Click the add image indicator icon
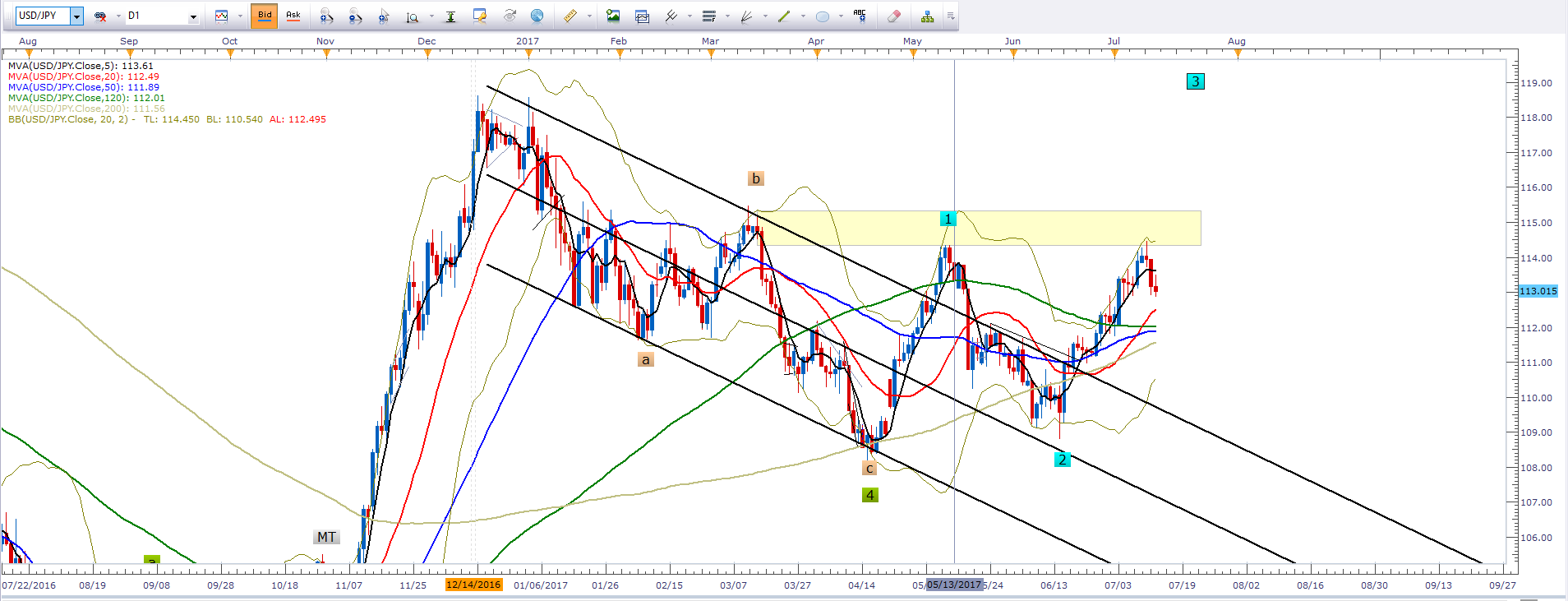The image size is (1568, 601). pyautogui.click(x=613, y=16)
